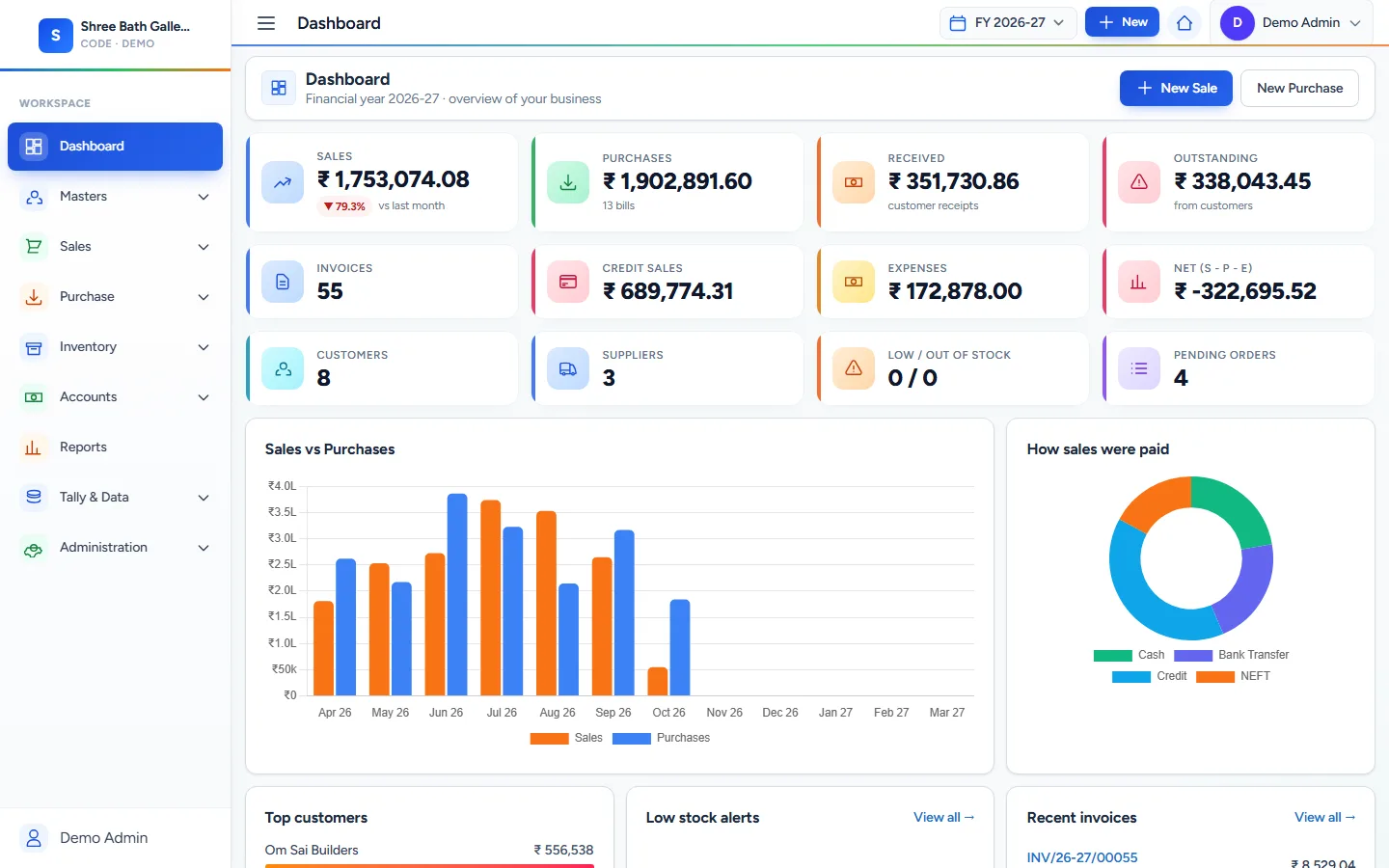
Task: Click the Pending Orders list icon
Action: (x=1139, y=368)
